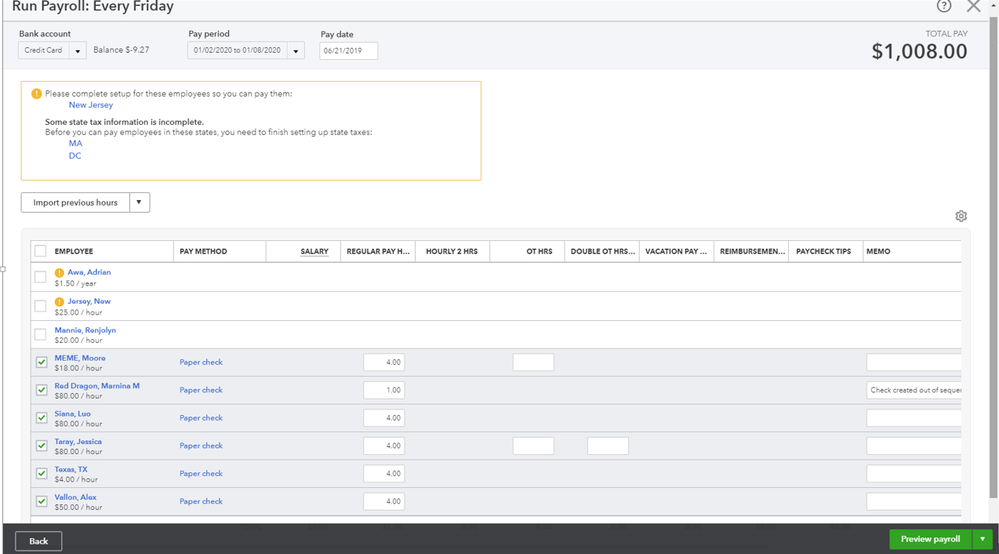The height and width of the screenshot is (554, 999).
Task: Click the Pay date input field
Action: point(348,50)
